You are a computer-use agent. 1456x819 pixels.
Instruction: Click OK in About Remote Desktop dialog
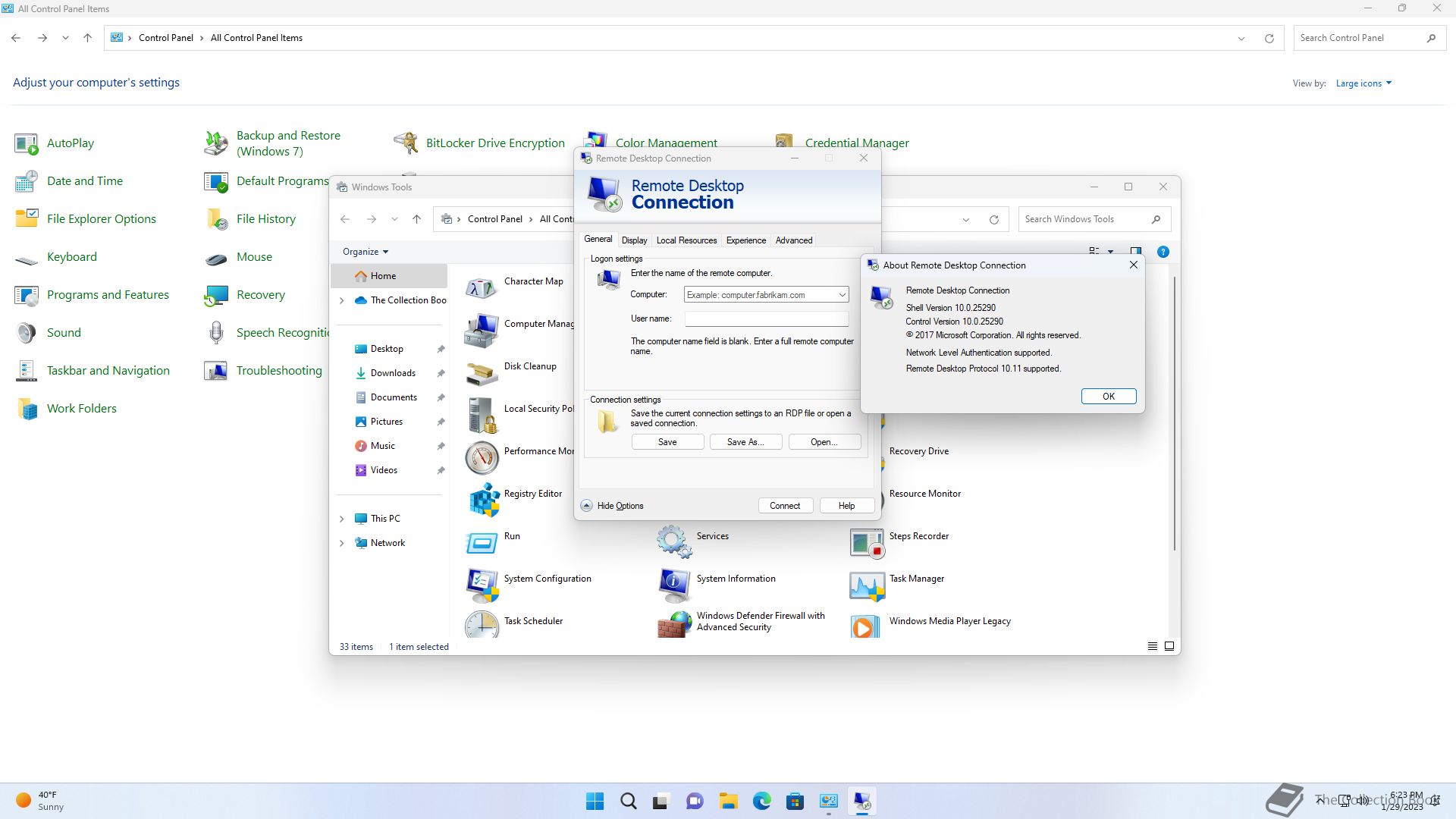tap(1108, 397)
